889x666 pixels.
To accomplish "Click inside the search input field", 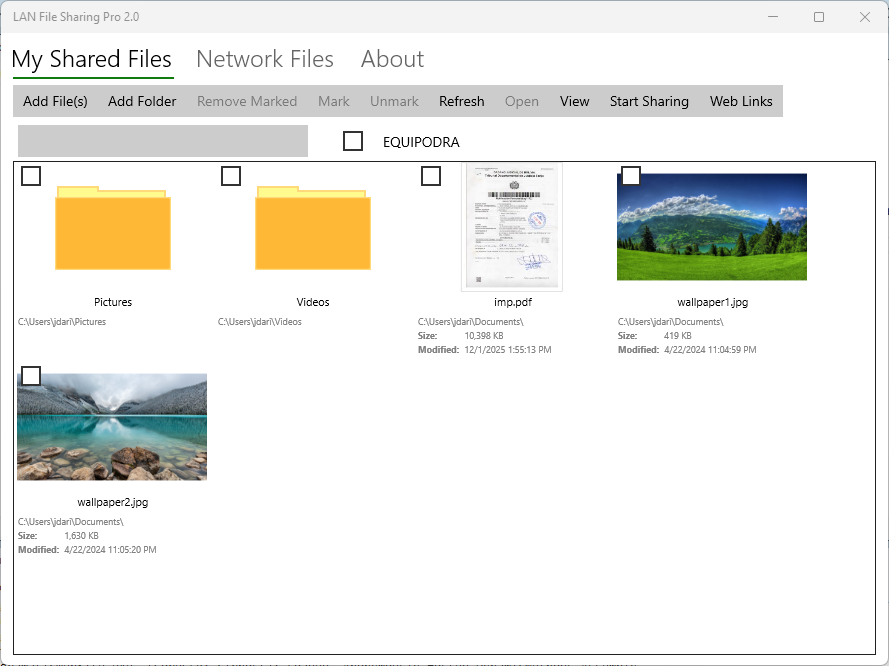I will pyautogui.click(x=162, y=141).
